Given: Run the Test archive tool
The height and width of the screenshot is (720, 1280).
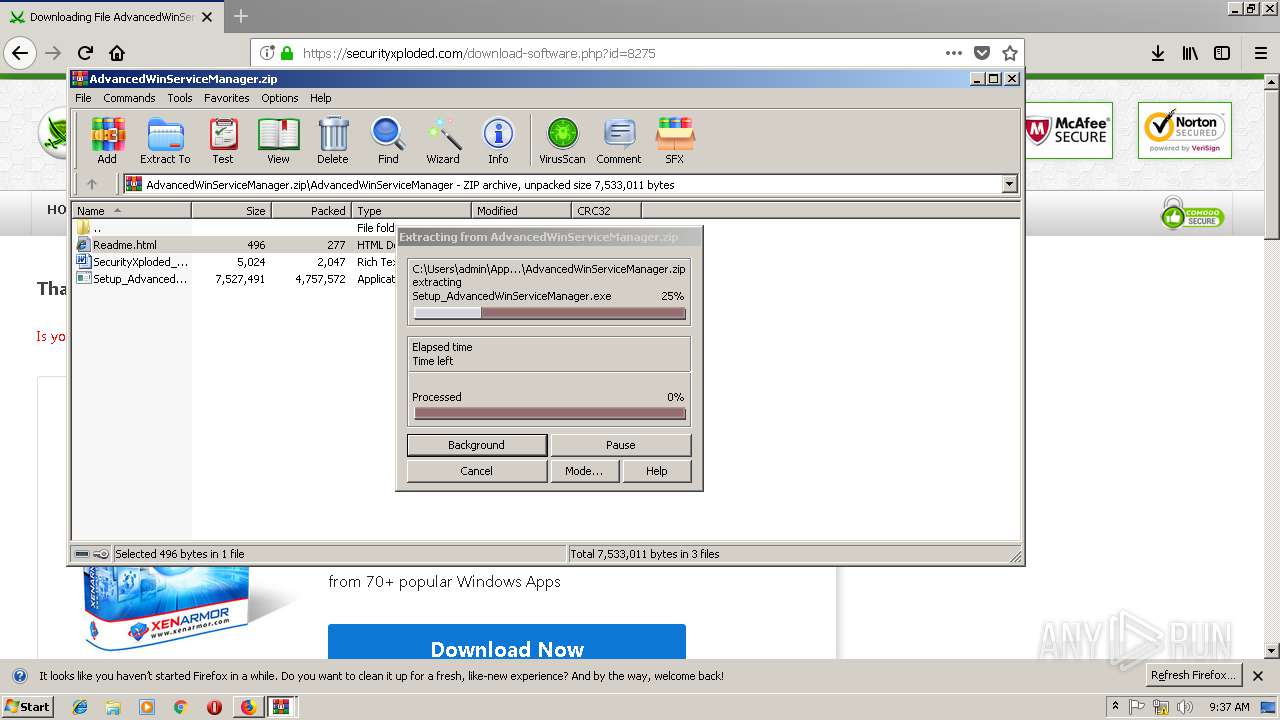Looking at the screenshot, I should [x=223, y=141].
